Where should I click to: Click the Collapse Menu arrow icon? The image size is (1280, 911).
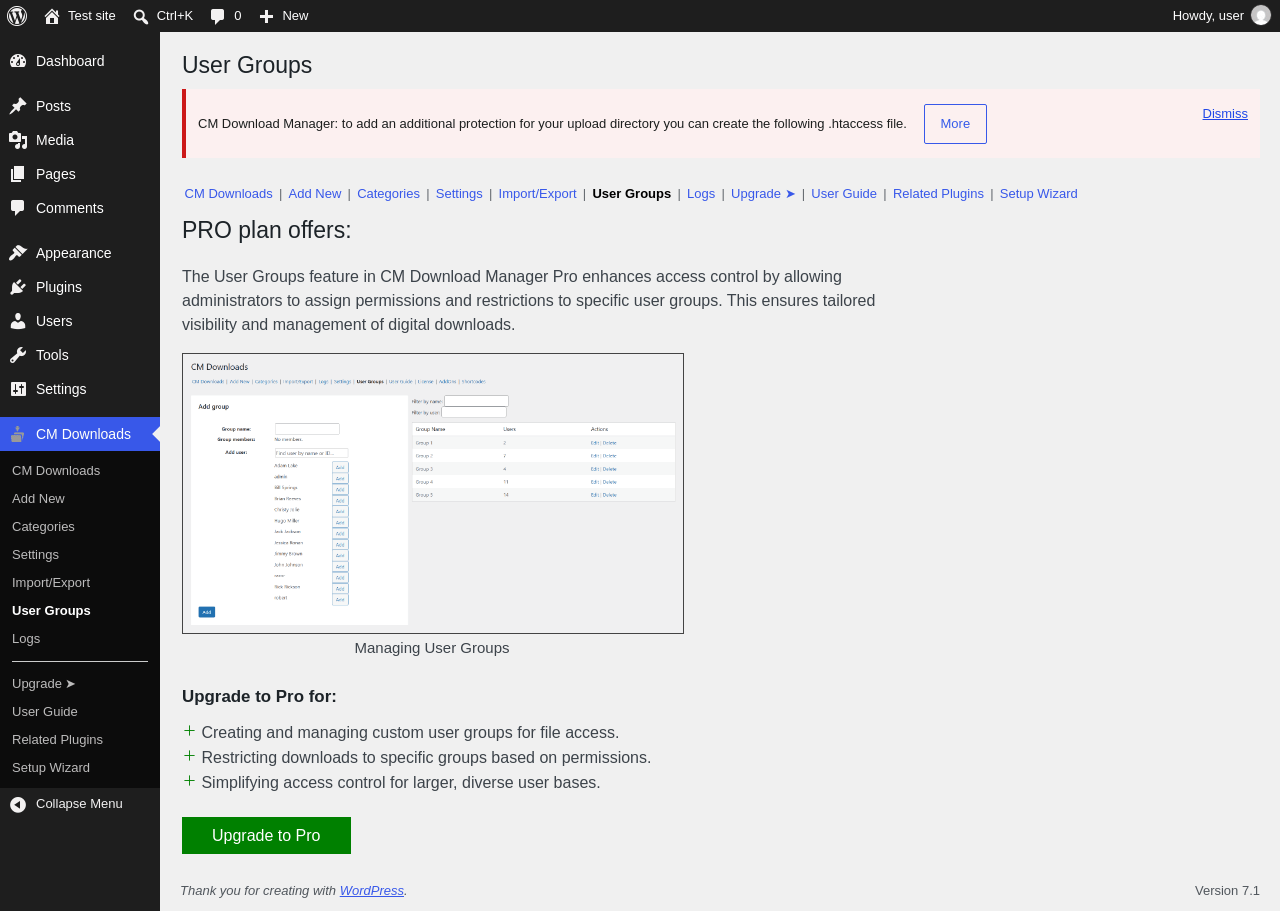coord(18,804)
